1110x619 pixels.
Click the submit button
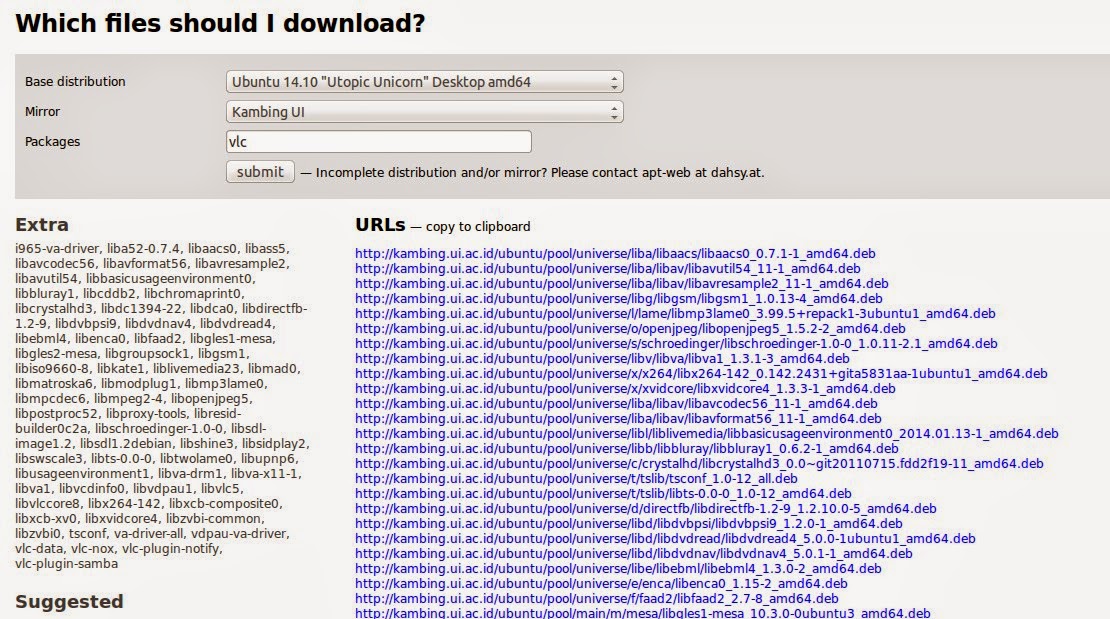pos(260,172)
